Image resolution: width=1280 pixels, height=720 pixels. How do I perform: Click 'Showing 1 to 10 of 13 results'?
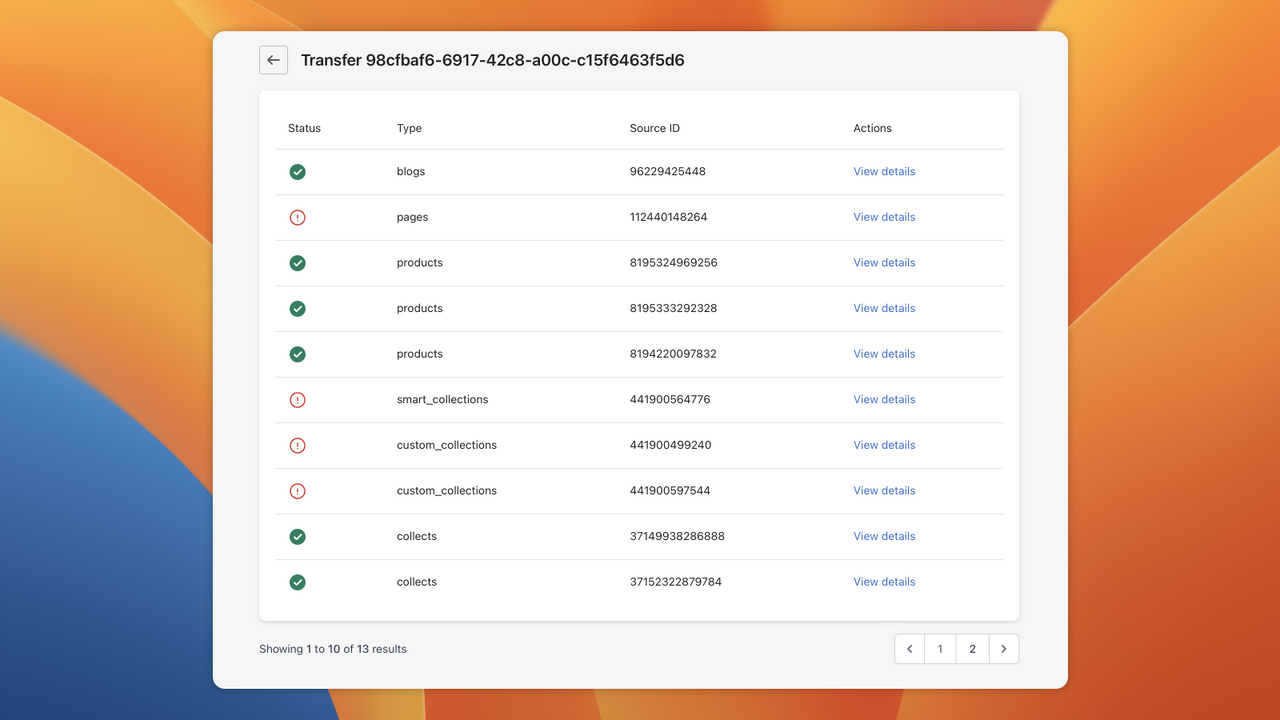[333, 649]
